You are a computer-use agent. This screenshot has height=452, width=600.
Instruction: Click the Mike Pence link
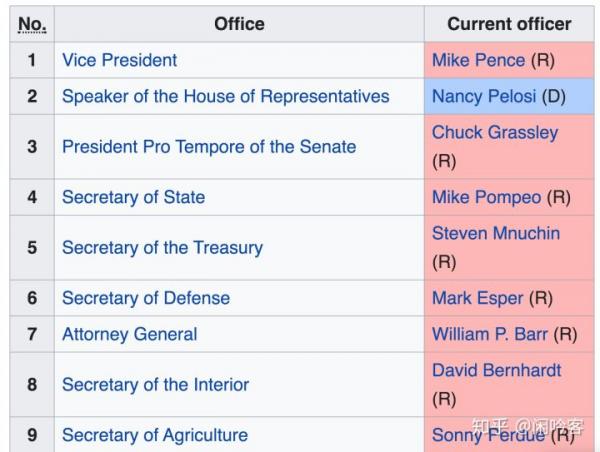[x=478, y=60]
